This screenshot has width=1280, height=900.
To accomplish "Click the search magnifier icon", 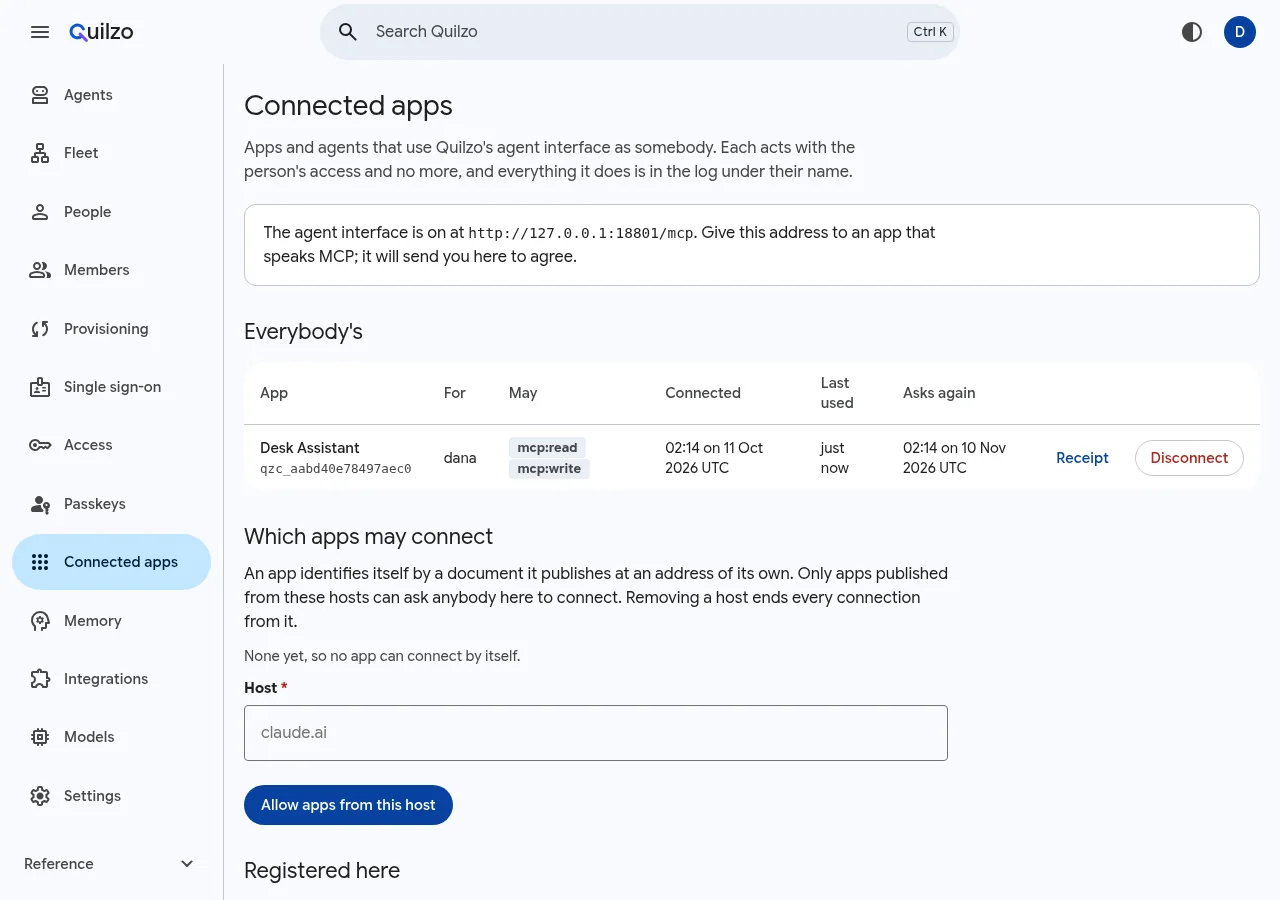I will point(348,32).
